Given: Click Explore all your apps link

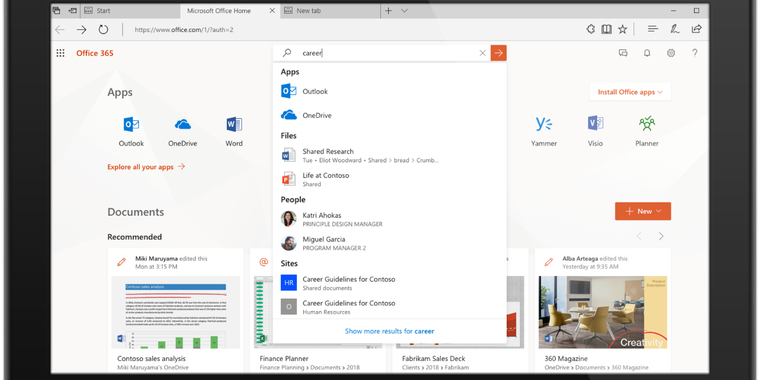Looking at the screenshot, I should (x=146, y=167).
